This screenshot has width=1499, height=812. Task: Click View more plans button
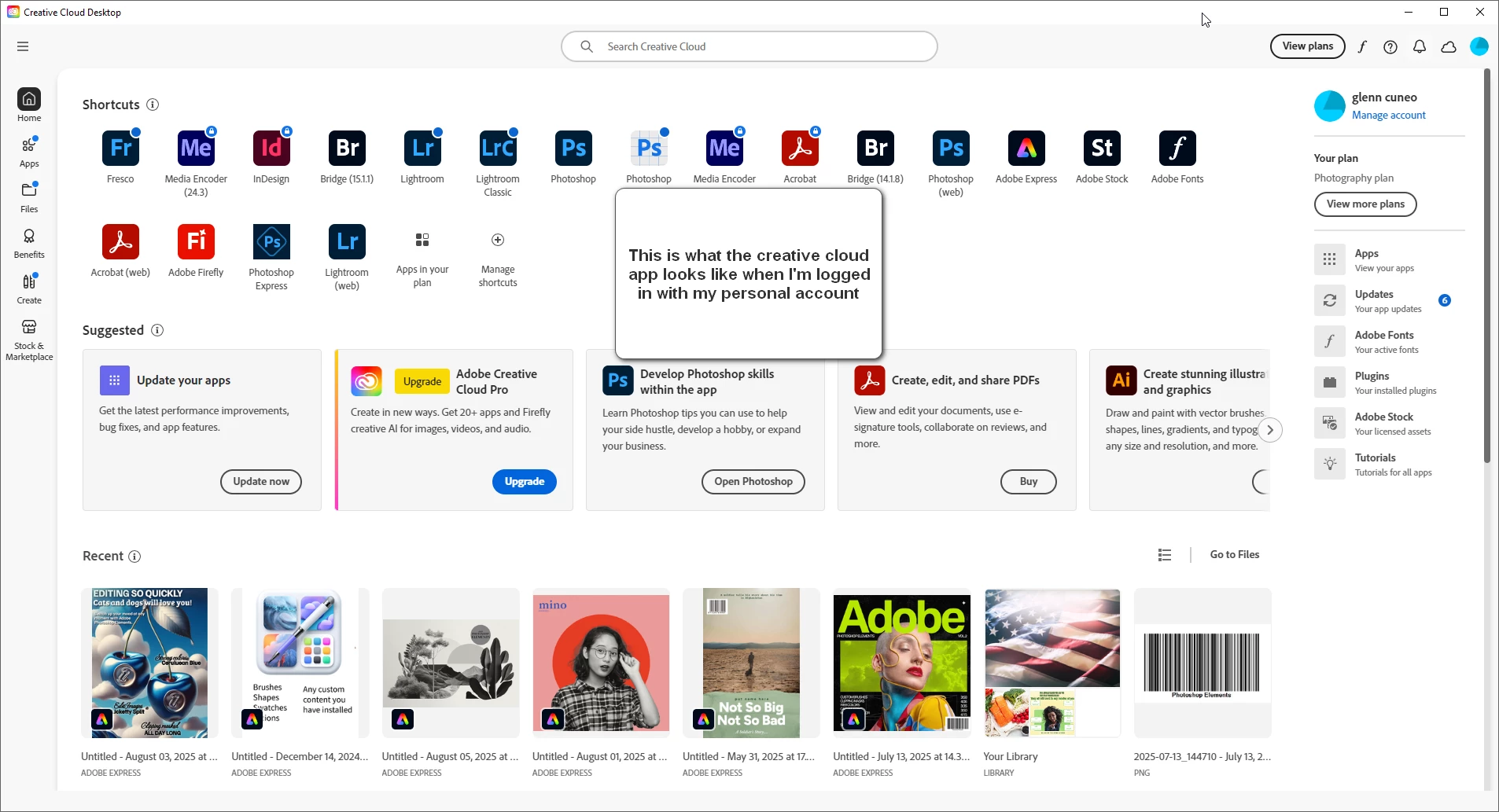(x=1365, y=204)
